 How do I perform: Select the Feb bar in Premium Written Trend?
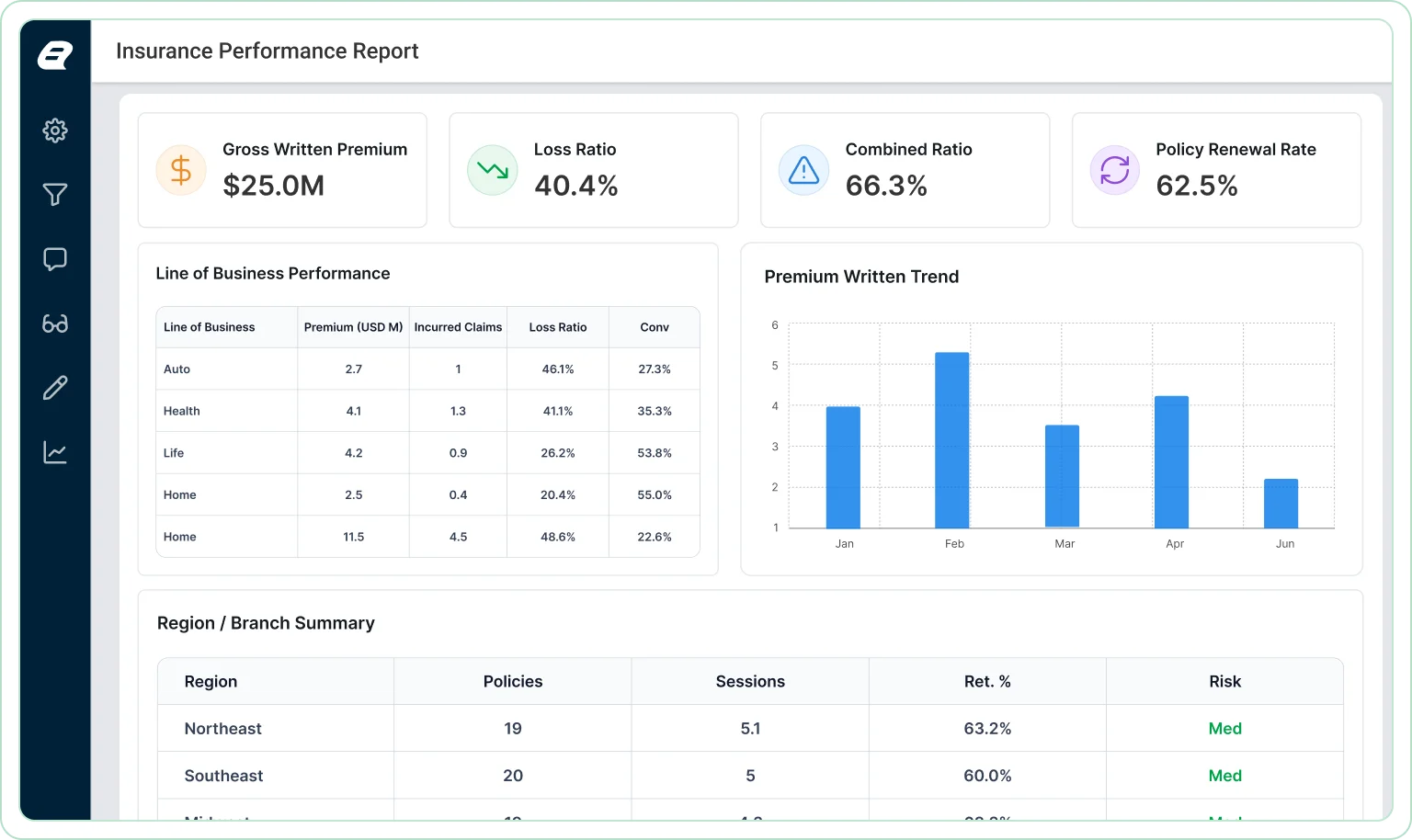click(952, 440)
